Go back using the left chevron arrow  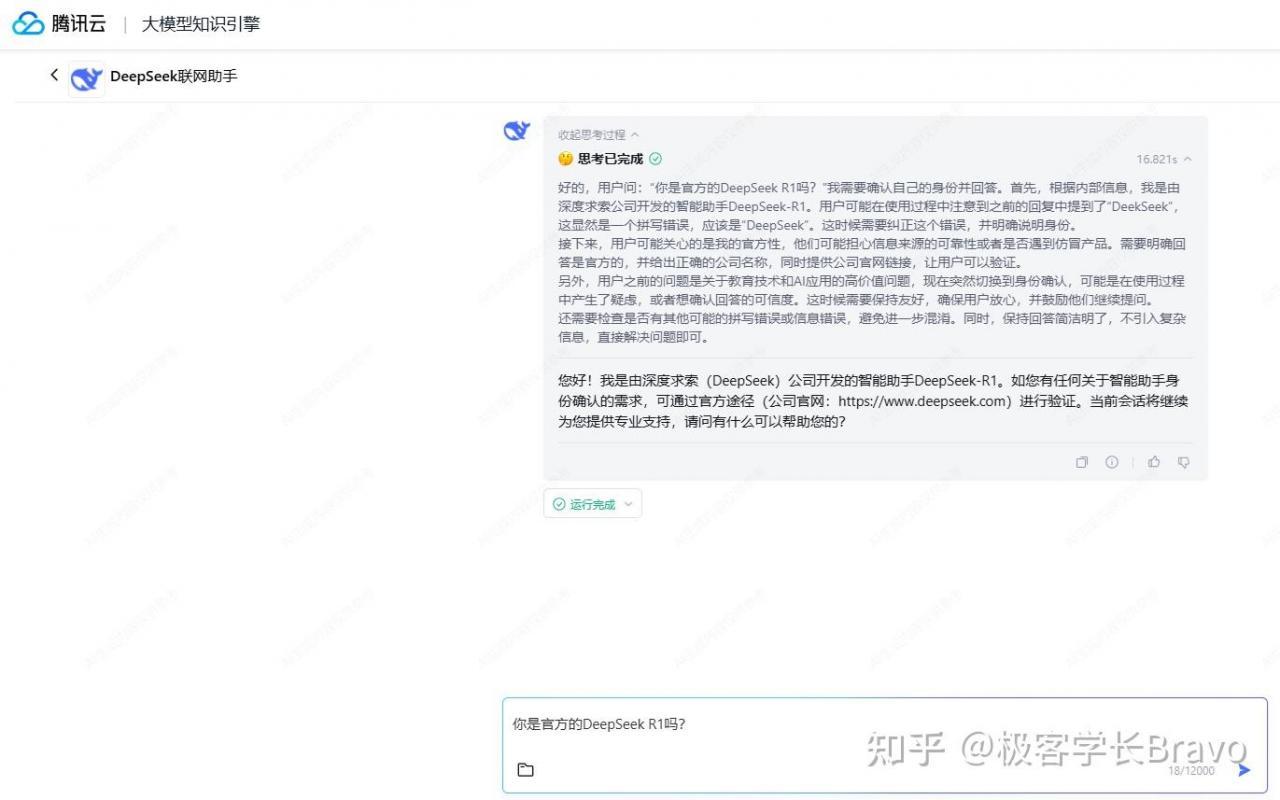pyautogui.click(x=54, y=75)
